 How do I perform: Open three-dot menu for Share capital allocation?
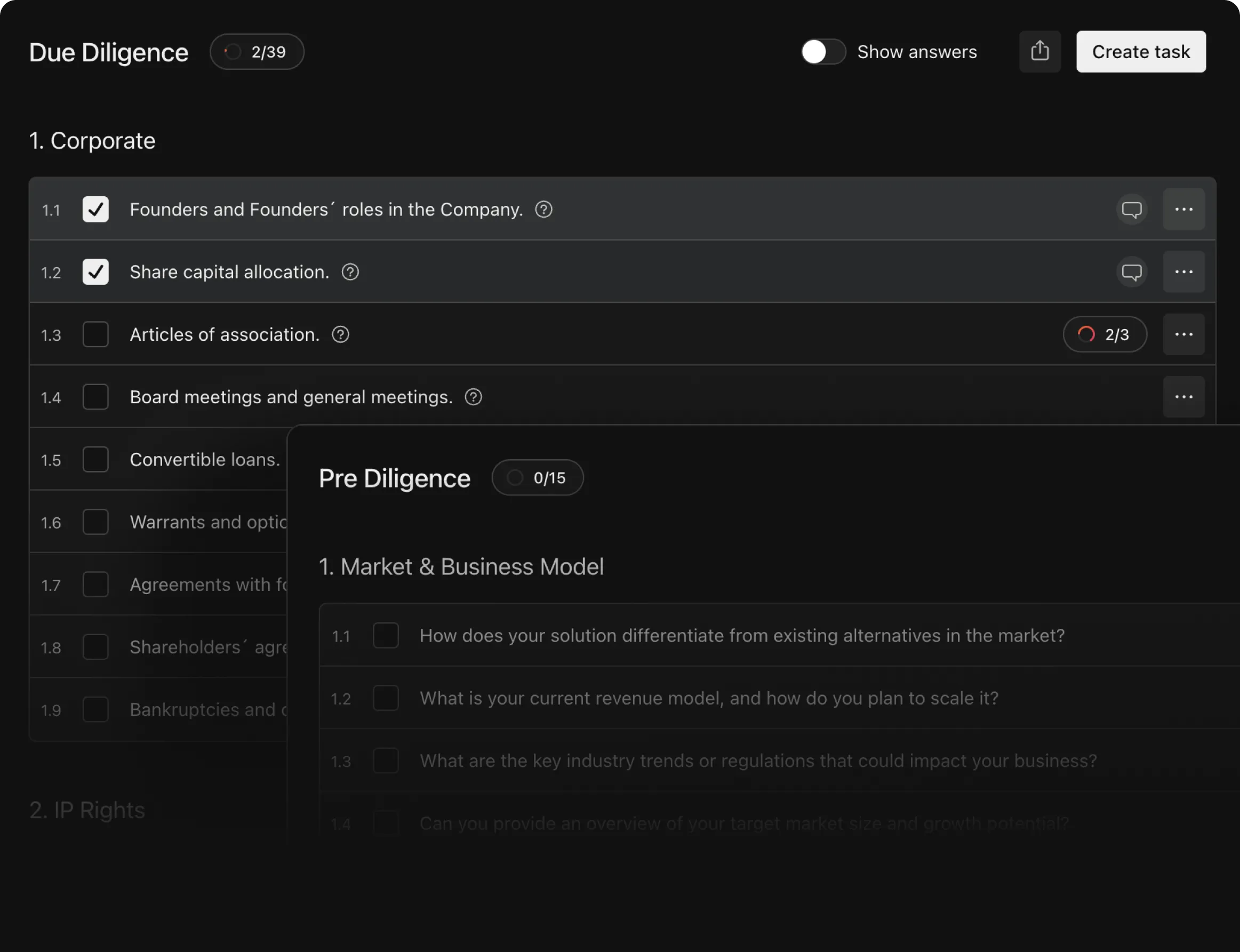1183,272
